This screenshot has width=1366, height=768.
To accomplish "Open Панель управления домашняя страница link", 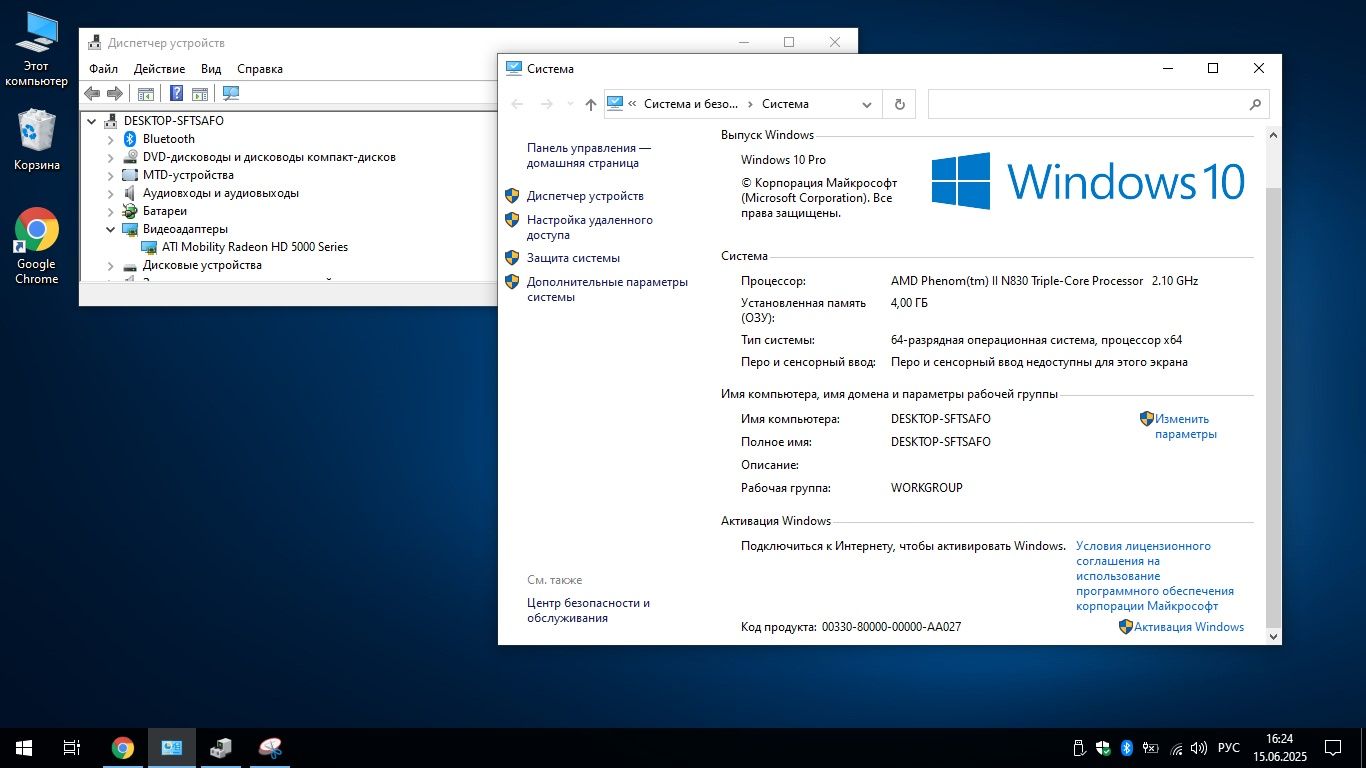I will [x=589, y=155].
